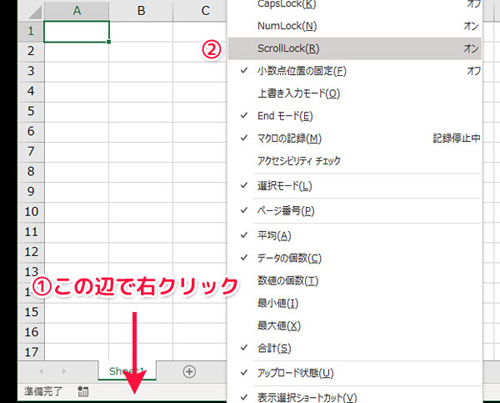This screenshot has width=500, height=403.
Task: Select column B header
Action: point(141,11)
